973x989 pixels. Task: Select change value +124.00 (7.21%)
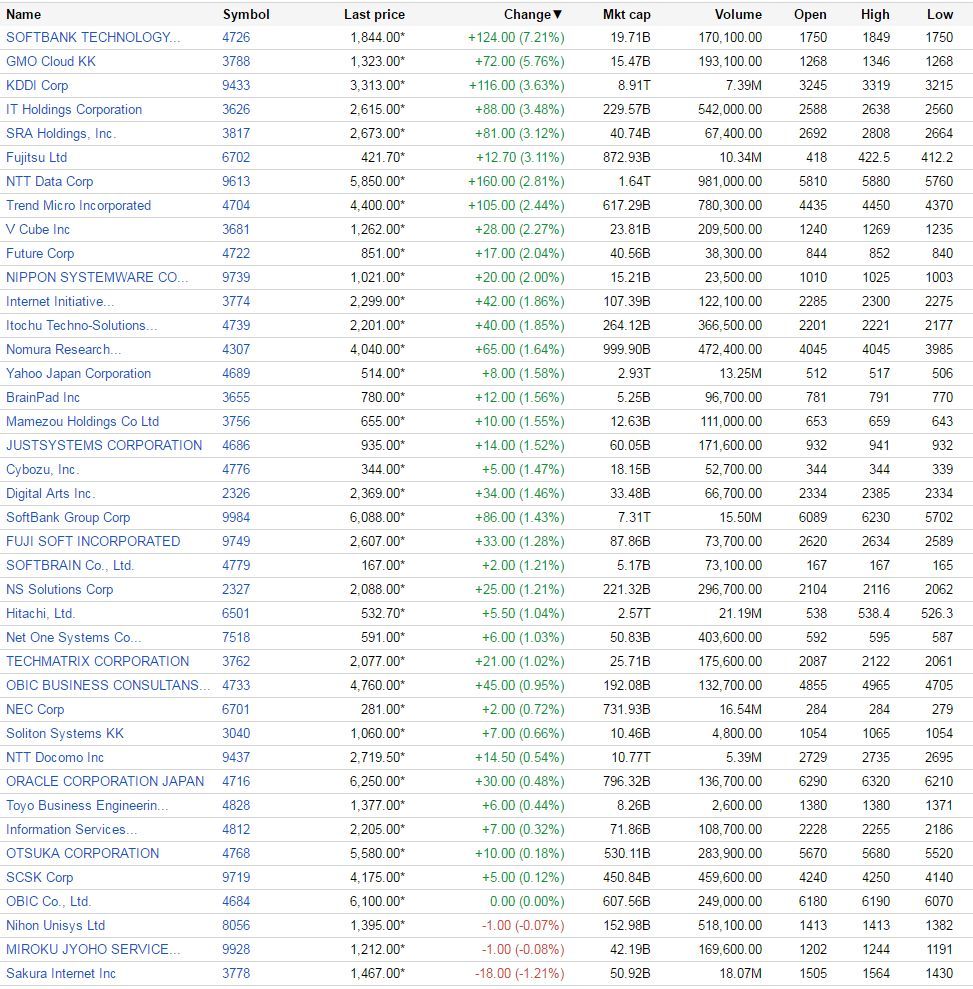coord(516,37)
